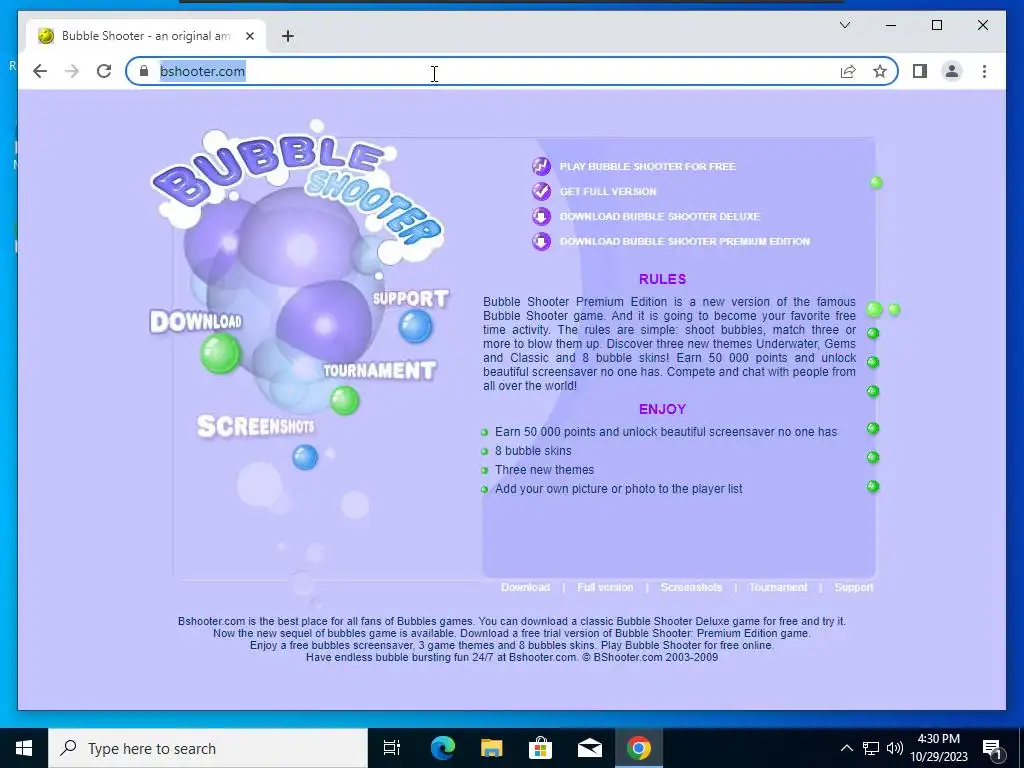This screenshot has width=1024, height=768.
Task: Open the footer Full version link
Action: (605, 587)
